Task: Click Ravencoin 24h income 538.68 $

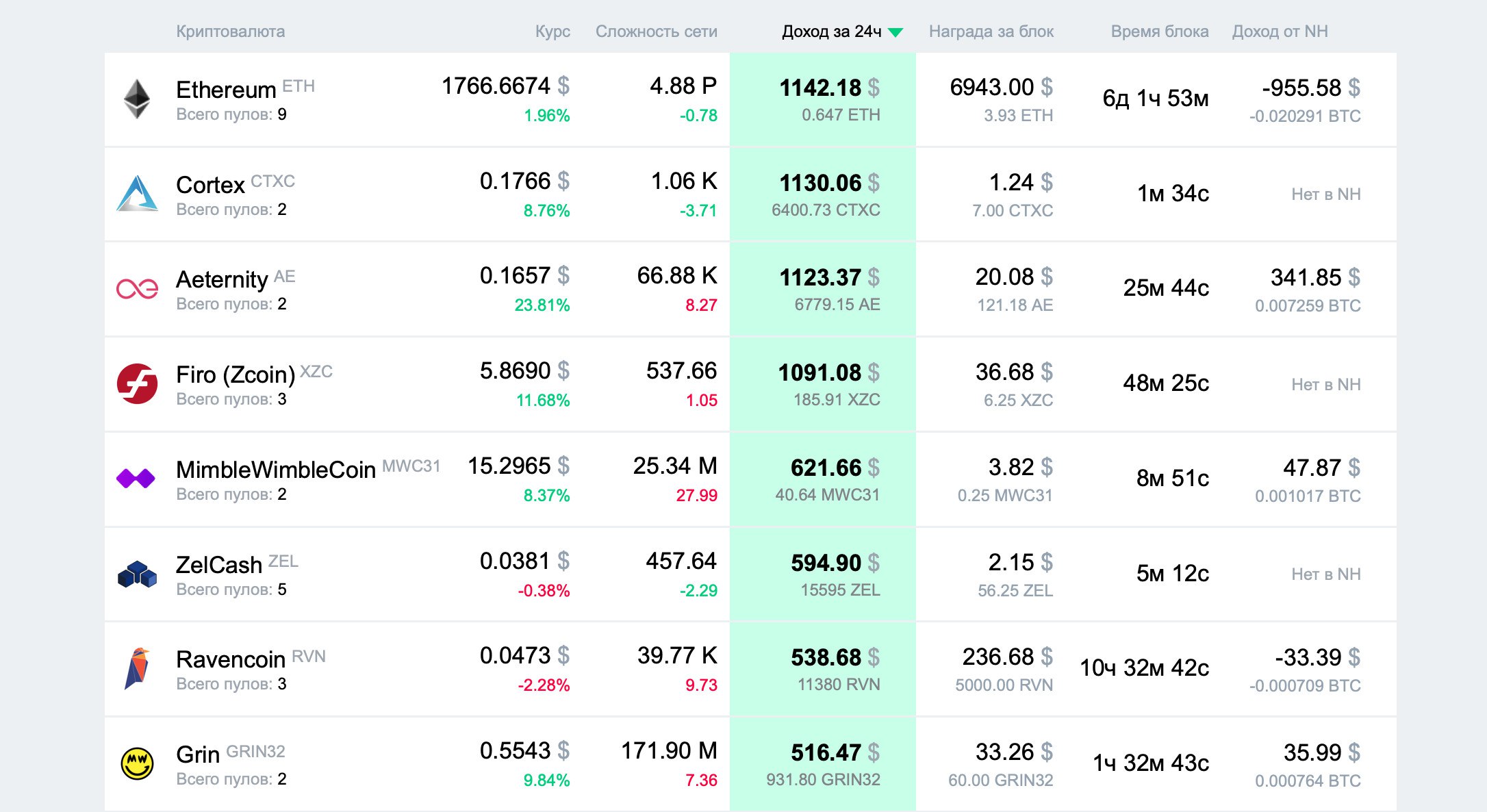Action: [835, 657]
